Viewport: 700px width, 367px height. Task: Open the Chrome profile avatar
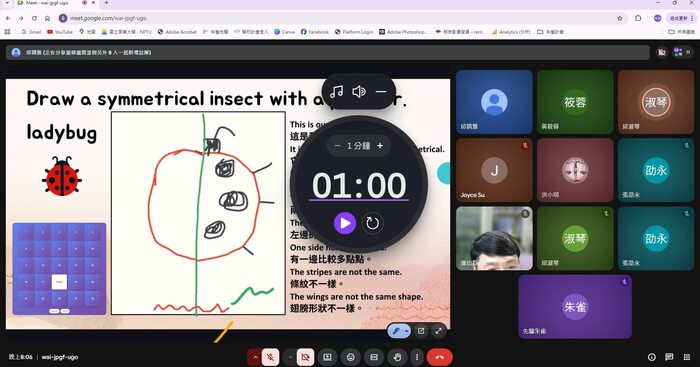tap(657, 18)
